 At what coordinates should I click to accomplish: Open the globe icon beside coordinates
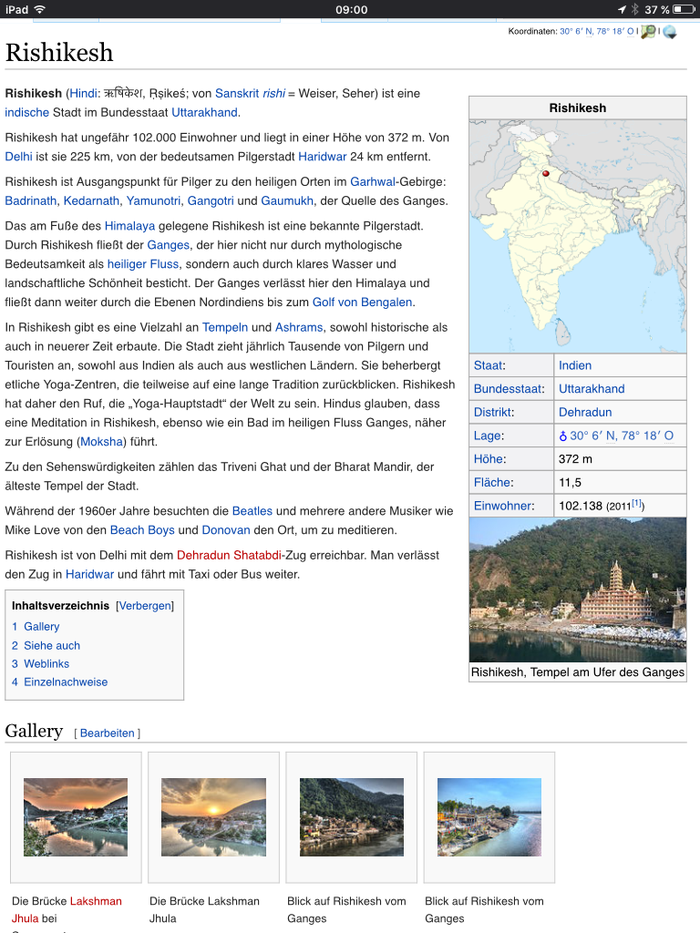pyautogui.click(x=670, y=32)
